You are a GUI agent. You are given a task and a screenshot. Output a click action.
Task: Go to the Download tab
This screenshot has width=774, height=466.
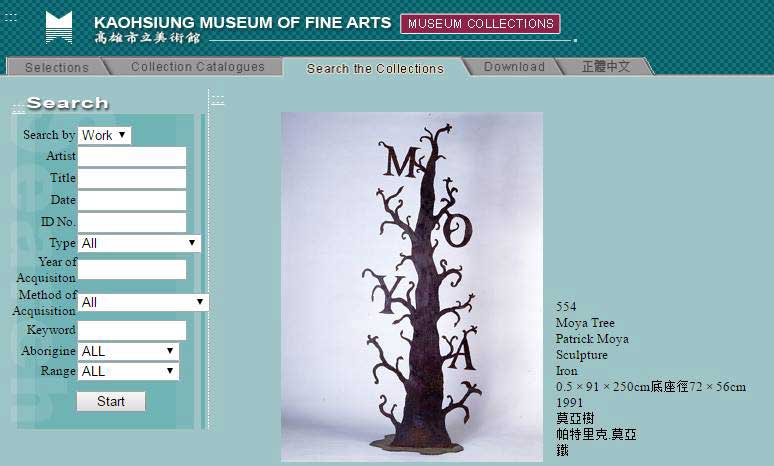click(514, 67)
